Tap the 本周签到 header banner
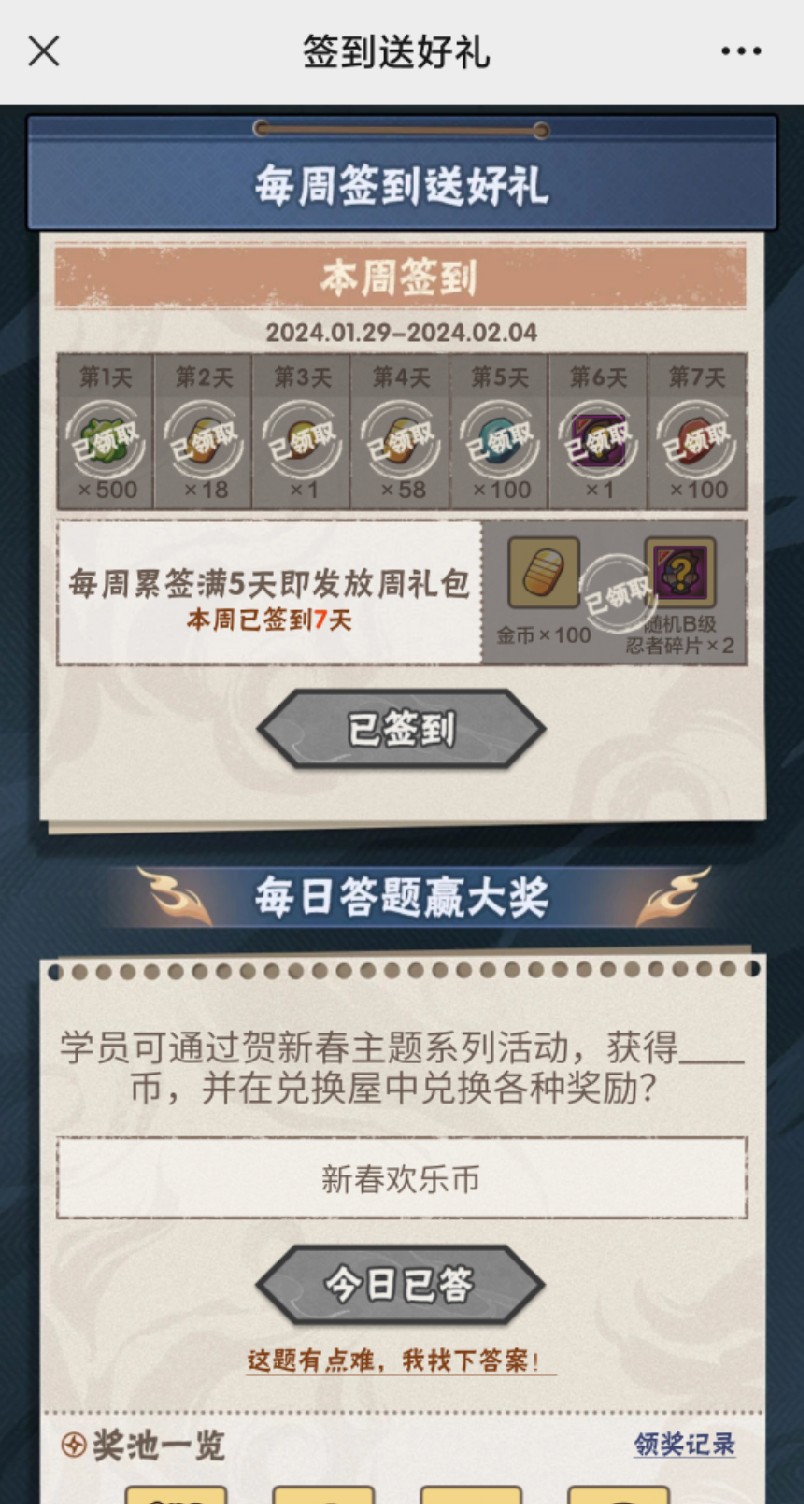Viewport: 804px width, 1504px height. coord(400,278)
